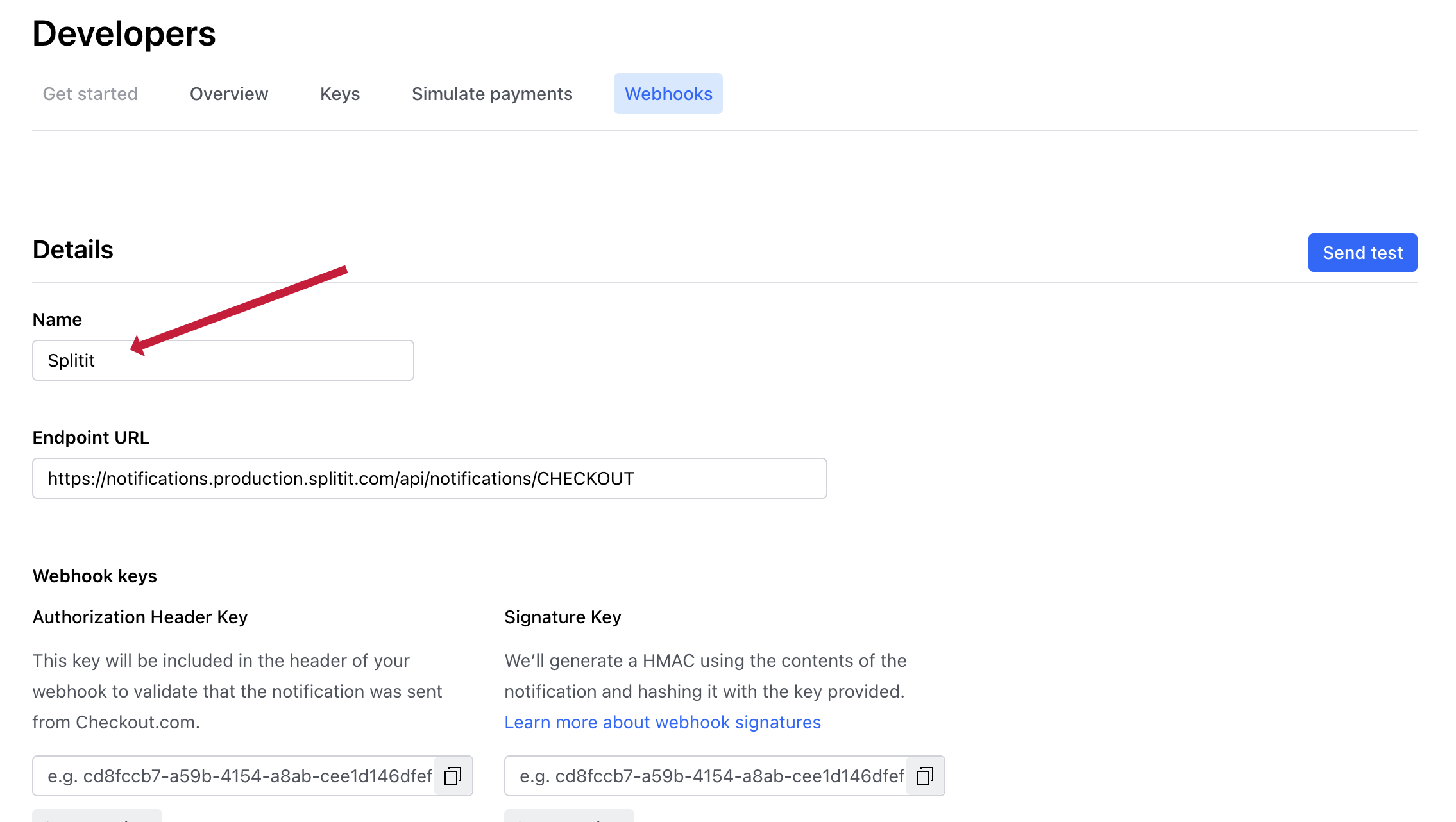Image resolution: width=1456 pixels, height=822 pixels.
Task: Click the Signature Key input field
Action: click(706, 776)
